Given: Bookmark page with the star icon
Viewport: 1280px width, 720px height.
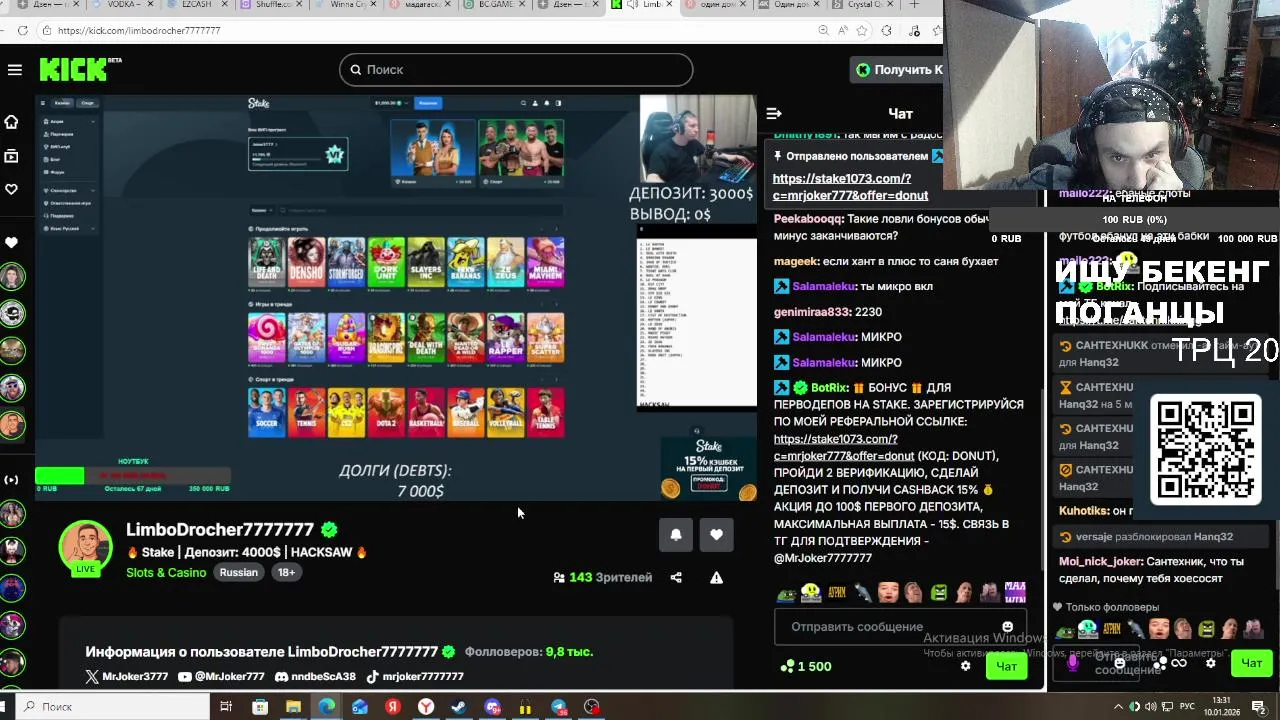Looking at the screenshot, I should click(861, 30).
